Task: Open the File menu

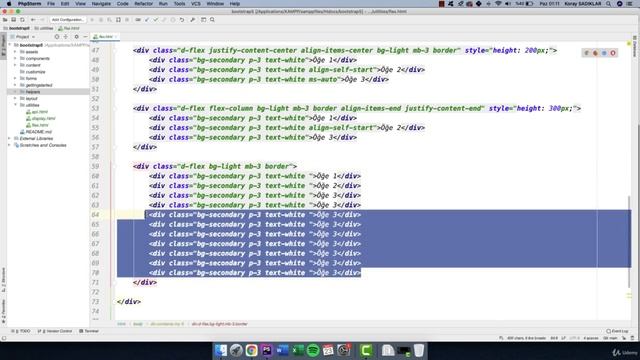Action: point(51,4)
